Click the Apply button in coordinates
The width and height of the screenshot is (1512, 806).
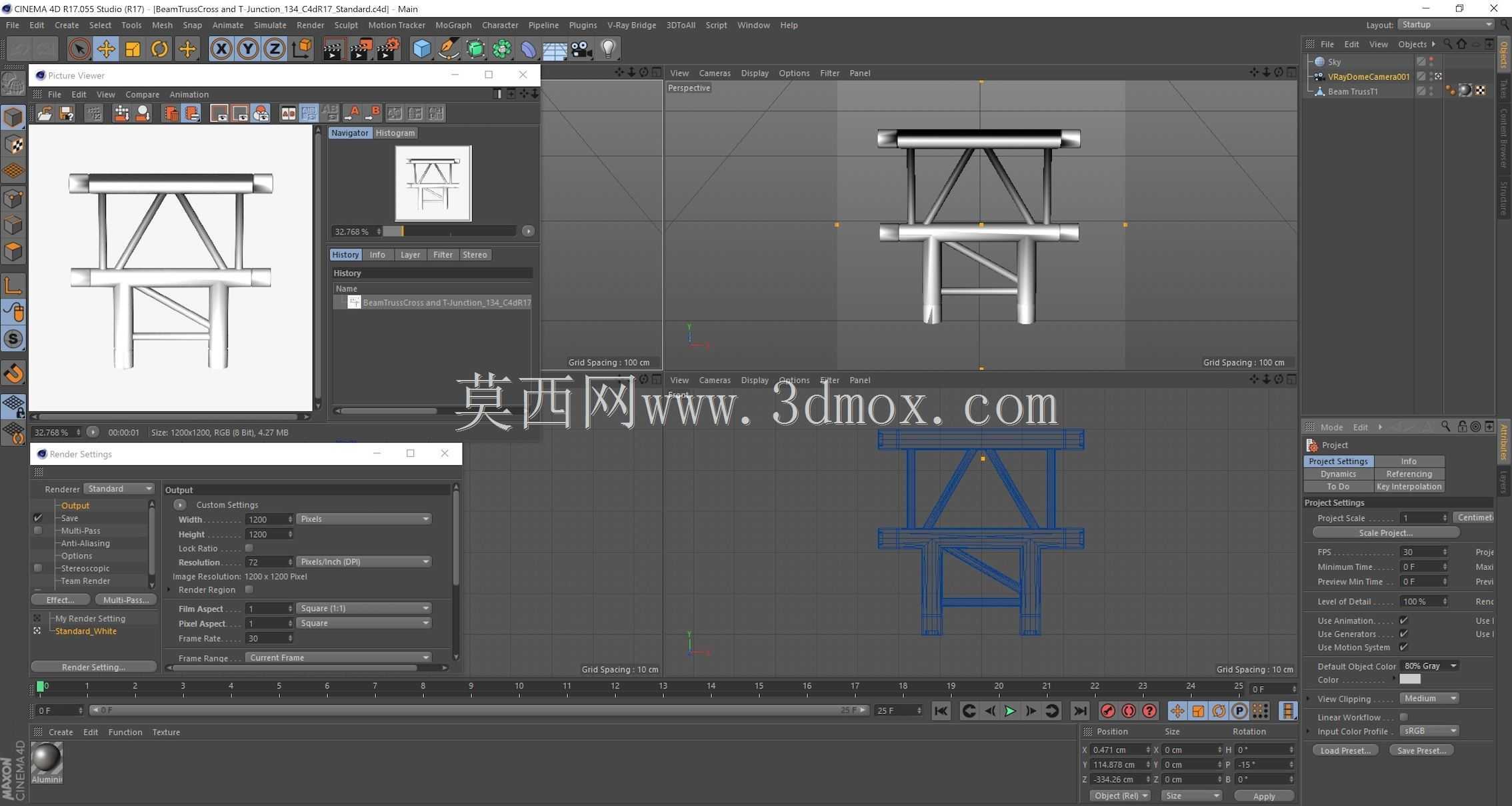(x=1263, y=796)
